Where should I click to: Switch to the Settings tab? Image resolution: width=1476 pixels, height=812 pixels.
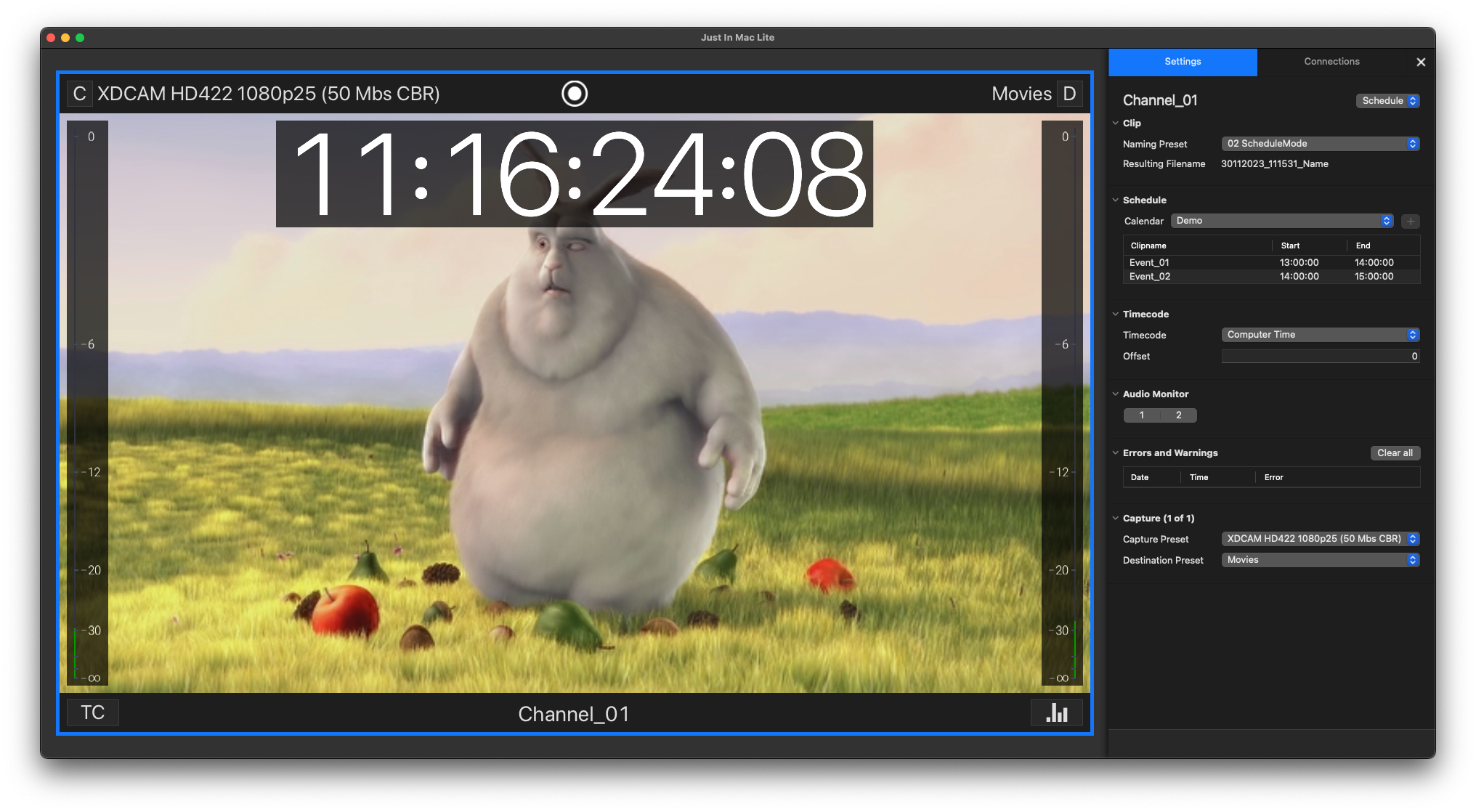point(1183,62)
